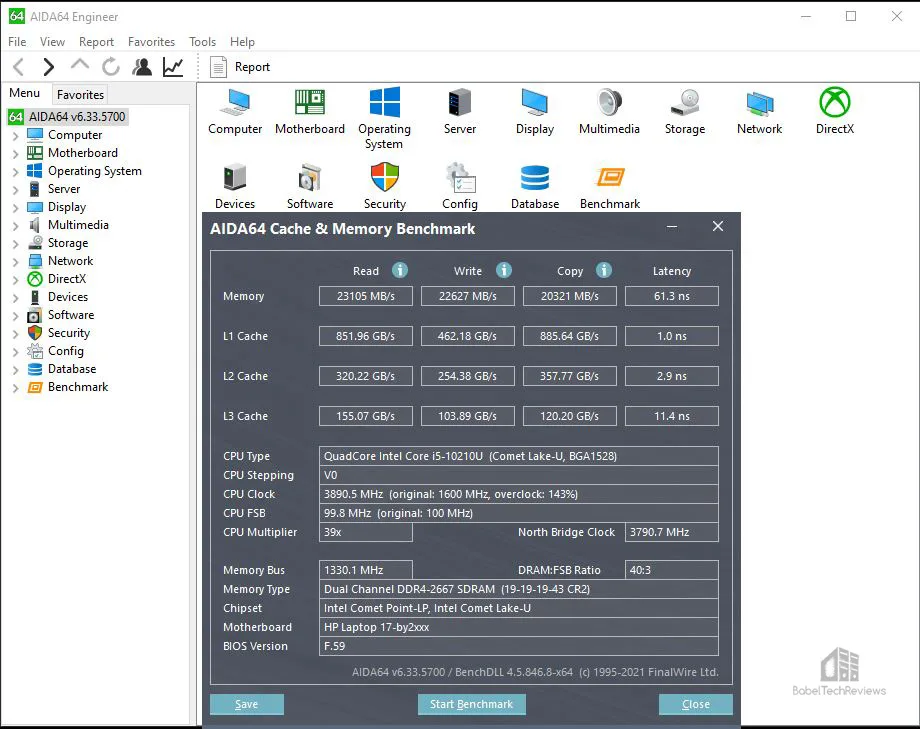Open the Config category icon in main pane
Image resolution: width=920 pixels, height=729 pixels.
(461, 177)
